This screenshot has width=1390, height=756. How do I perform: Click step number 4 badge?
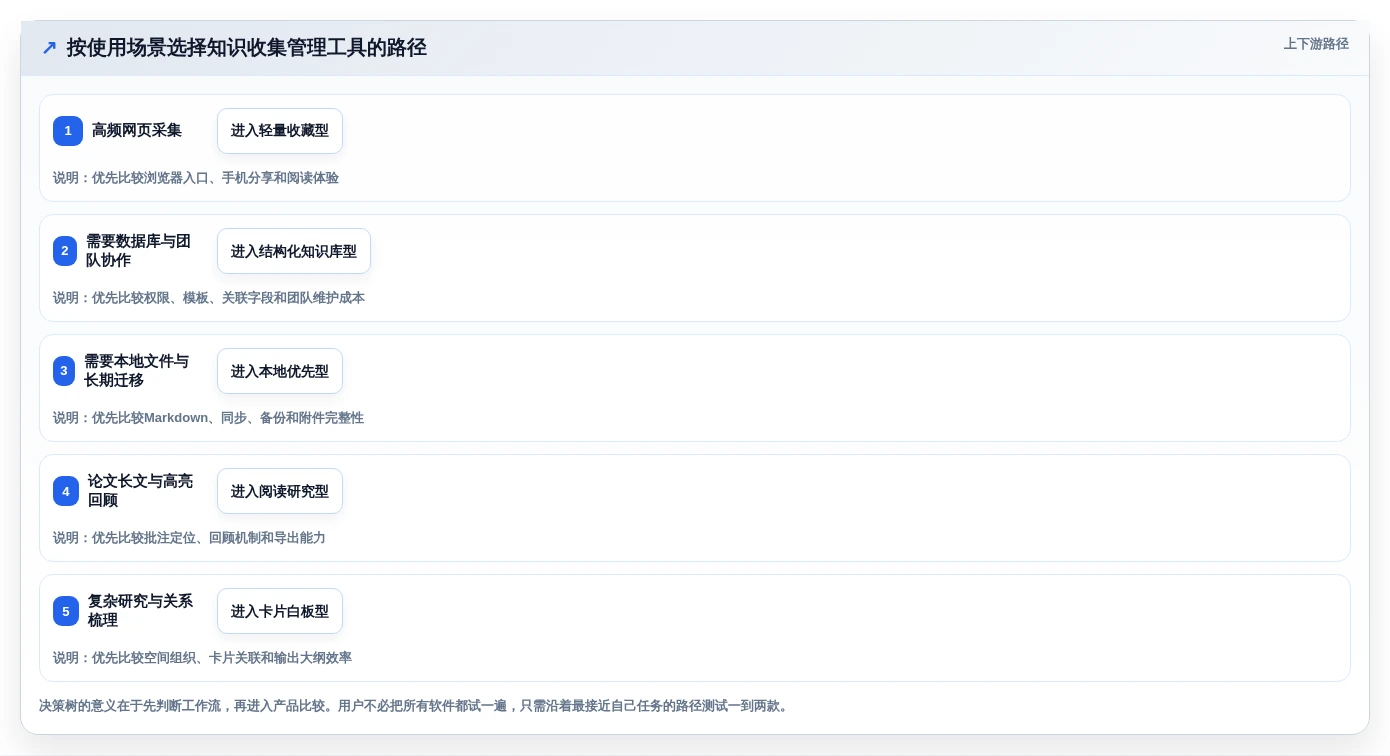66,491
